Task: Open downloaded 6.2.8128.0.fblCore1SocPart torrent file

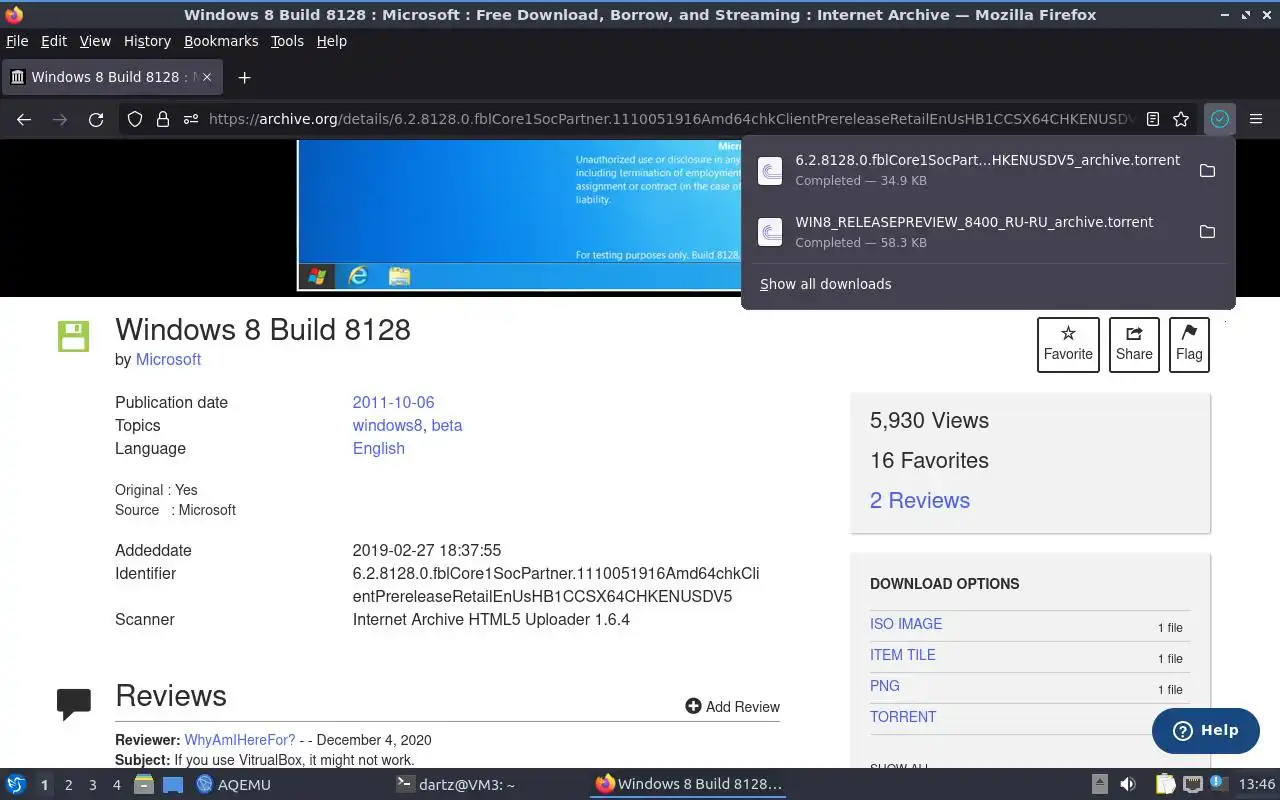Action: click(968, 170)
